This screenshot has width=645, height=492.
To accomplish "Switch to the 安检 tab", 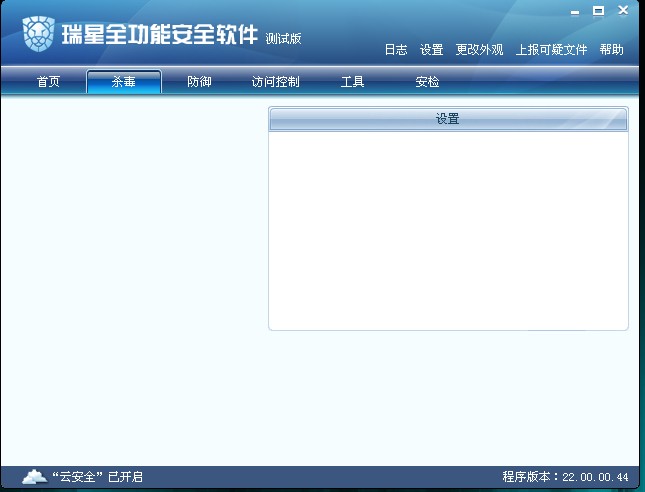I will [427, 81].
